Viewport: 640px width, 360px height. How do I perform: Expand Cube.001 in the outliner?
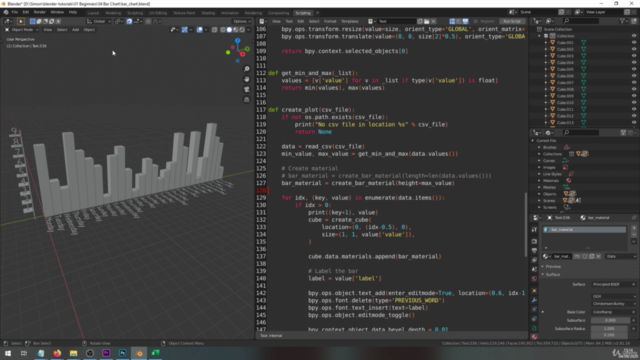click(x=546, y=42)
